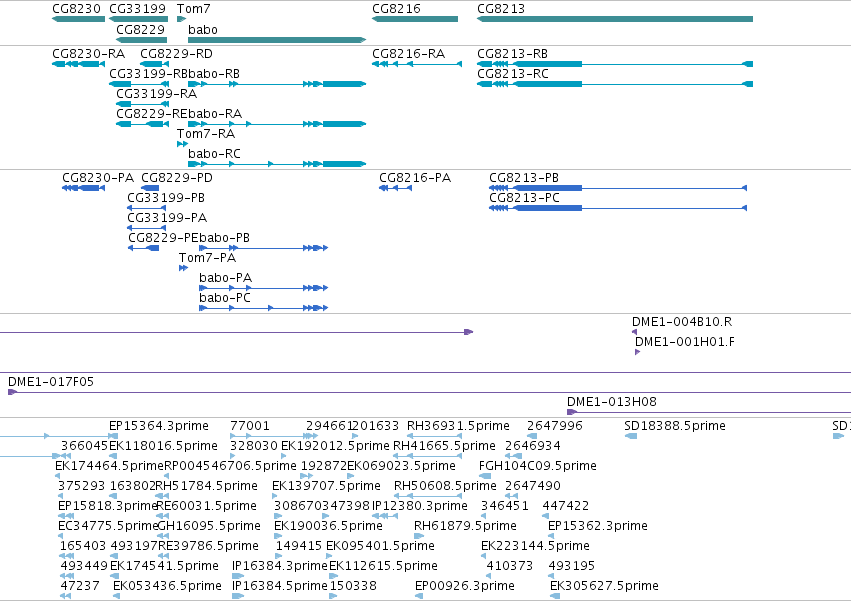Click the CG8213-RB transcript label

tap(512, 54)
